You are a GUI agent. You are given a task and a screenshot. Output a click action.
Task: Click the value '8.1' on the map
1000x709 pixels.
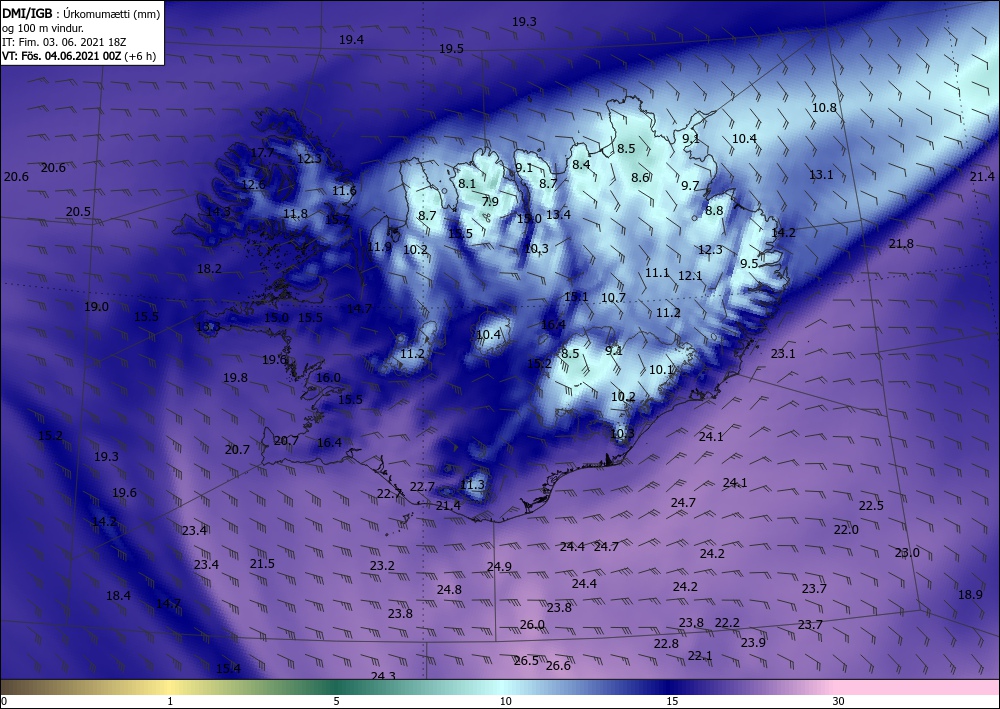point(467,184)
